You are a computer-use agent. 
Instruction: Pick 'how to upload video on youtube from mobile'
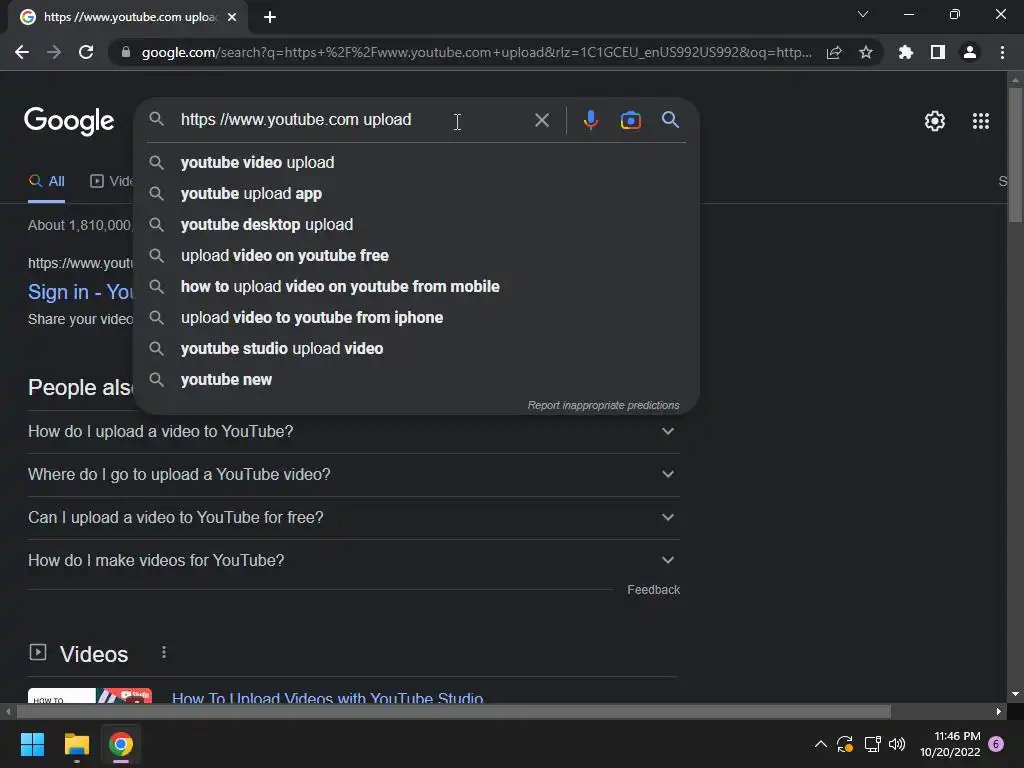[416, 287]
